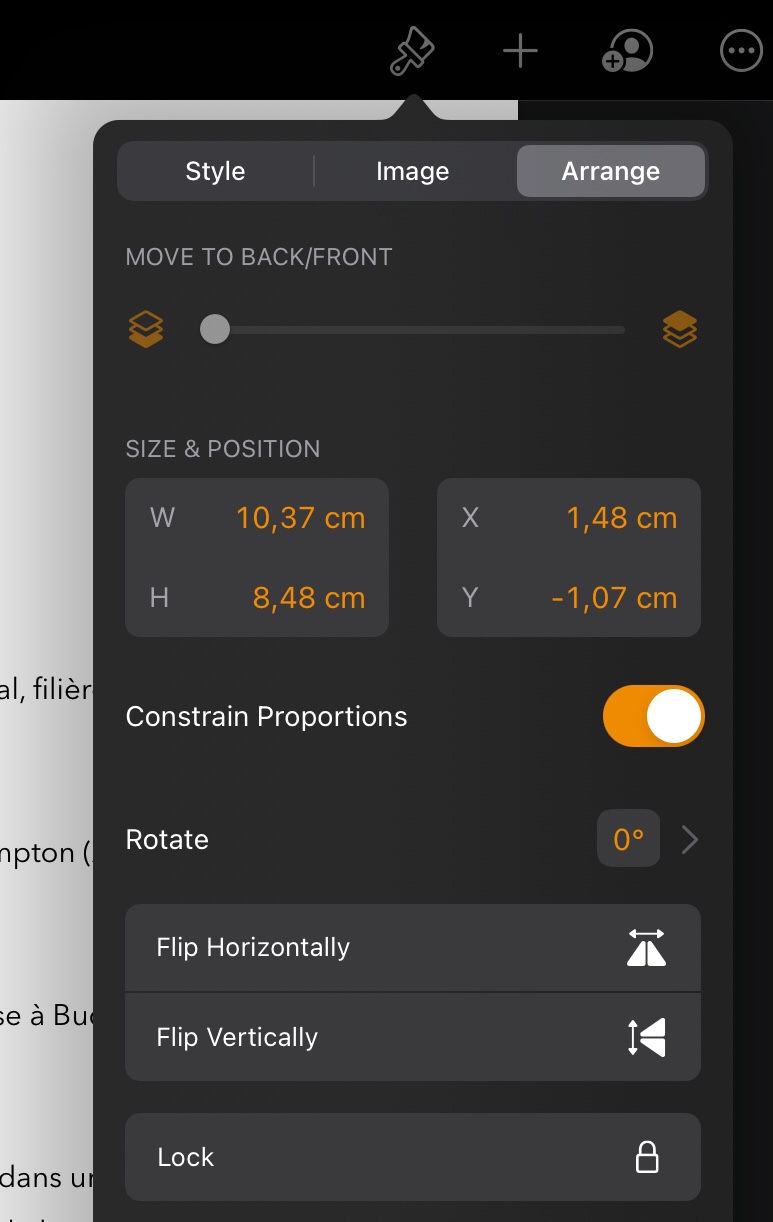This screenshot has height=1222, width=773.
Task: Tap the Flip Horizontally mirror icon
Action: (x=646, y=947)
